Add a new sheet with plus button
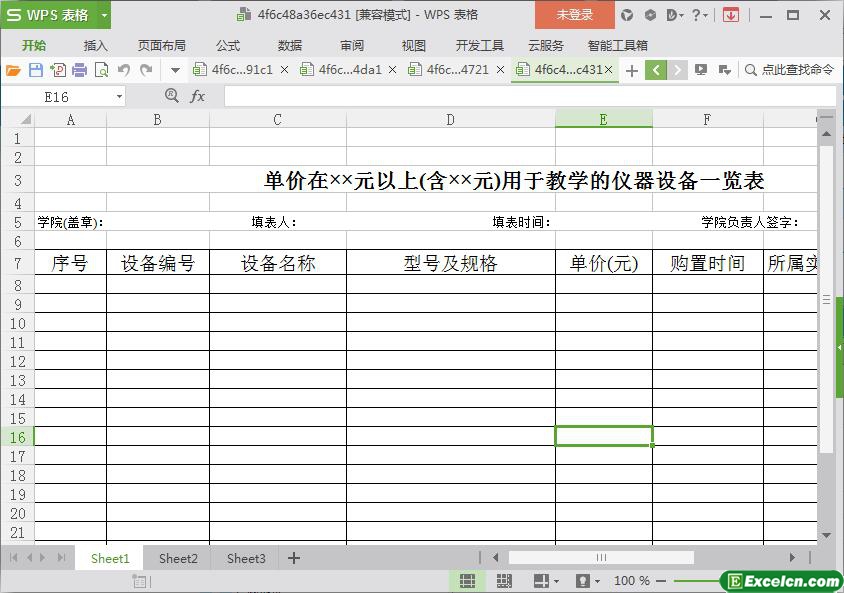Screen dimensions: 844x593 tap(294, 558)
